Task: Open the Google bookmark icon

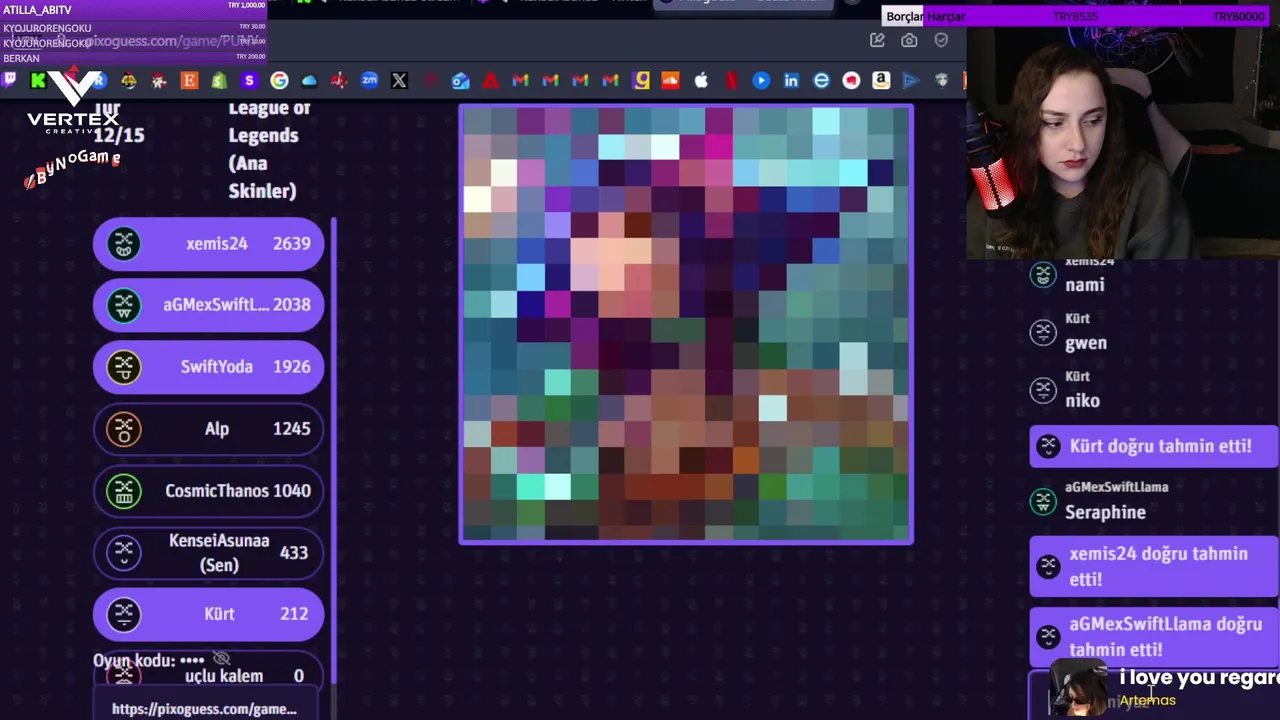Action: (279, 80)
